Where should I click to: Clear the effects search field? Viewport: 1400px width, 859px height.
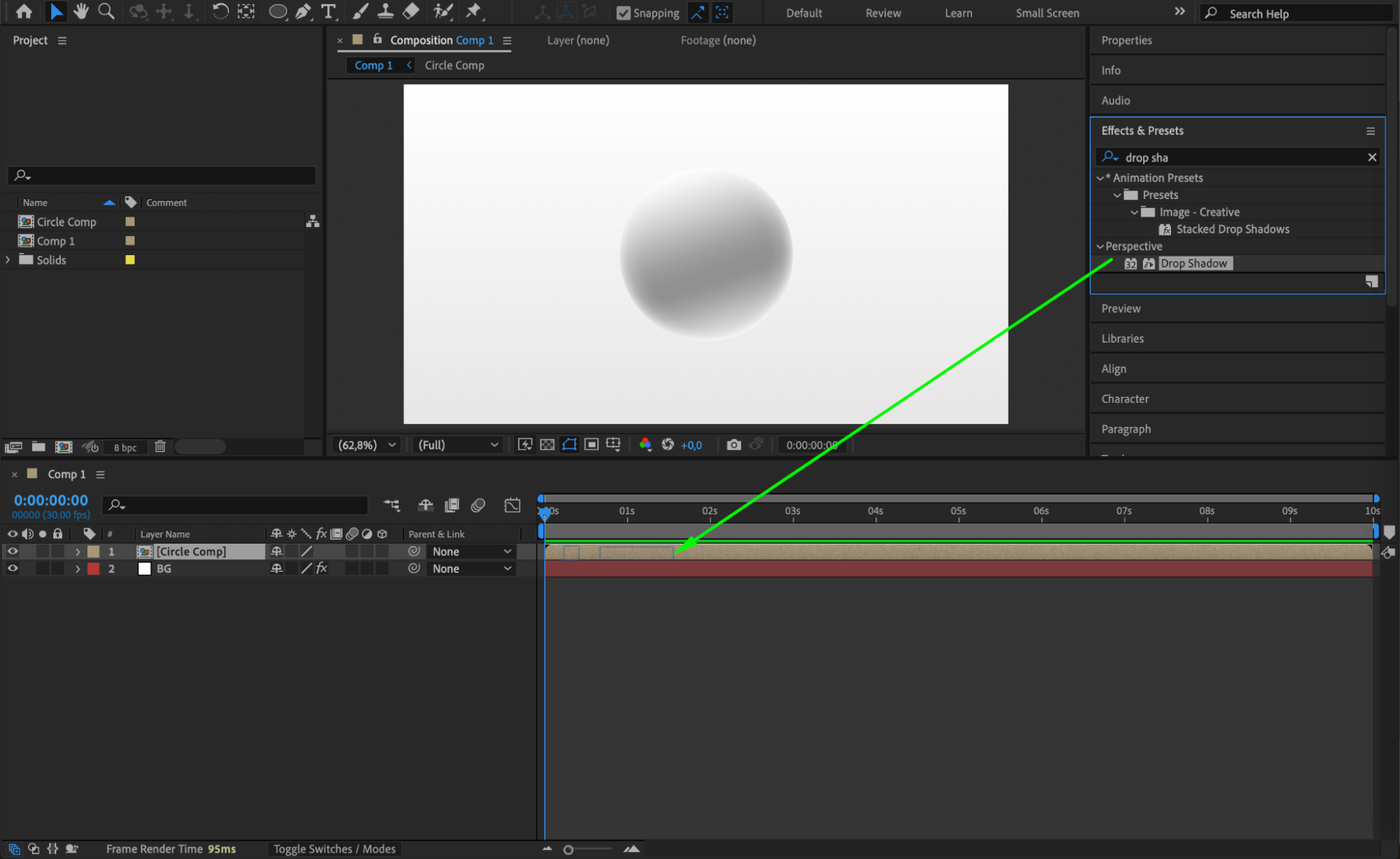point(1372,158)
